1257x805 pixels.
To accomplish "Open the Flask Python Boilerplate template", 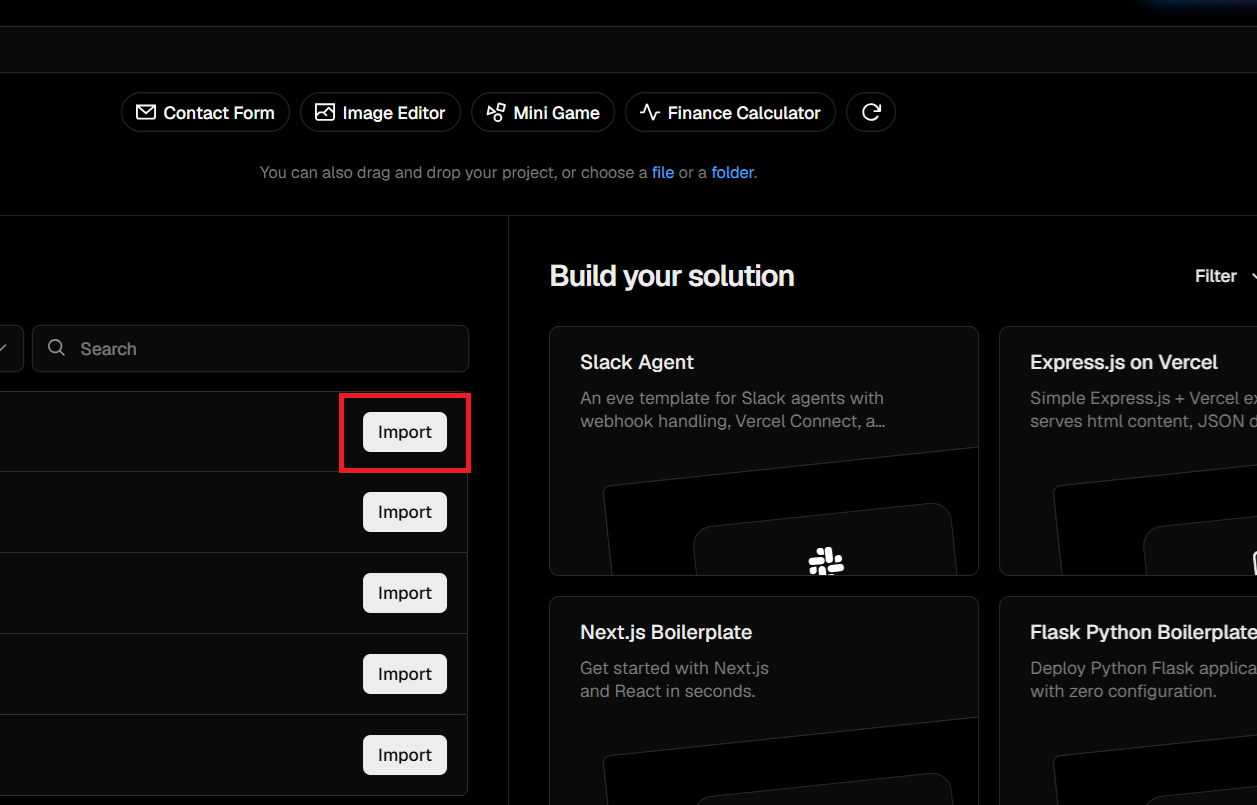I will (1128, 701).
